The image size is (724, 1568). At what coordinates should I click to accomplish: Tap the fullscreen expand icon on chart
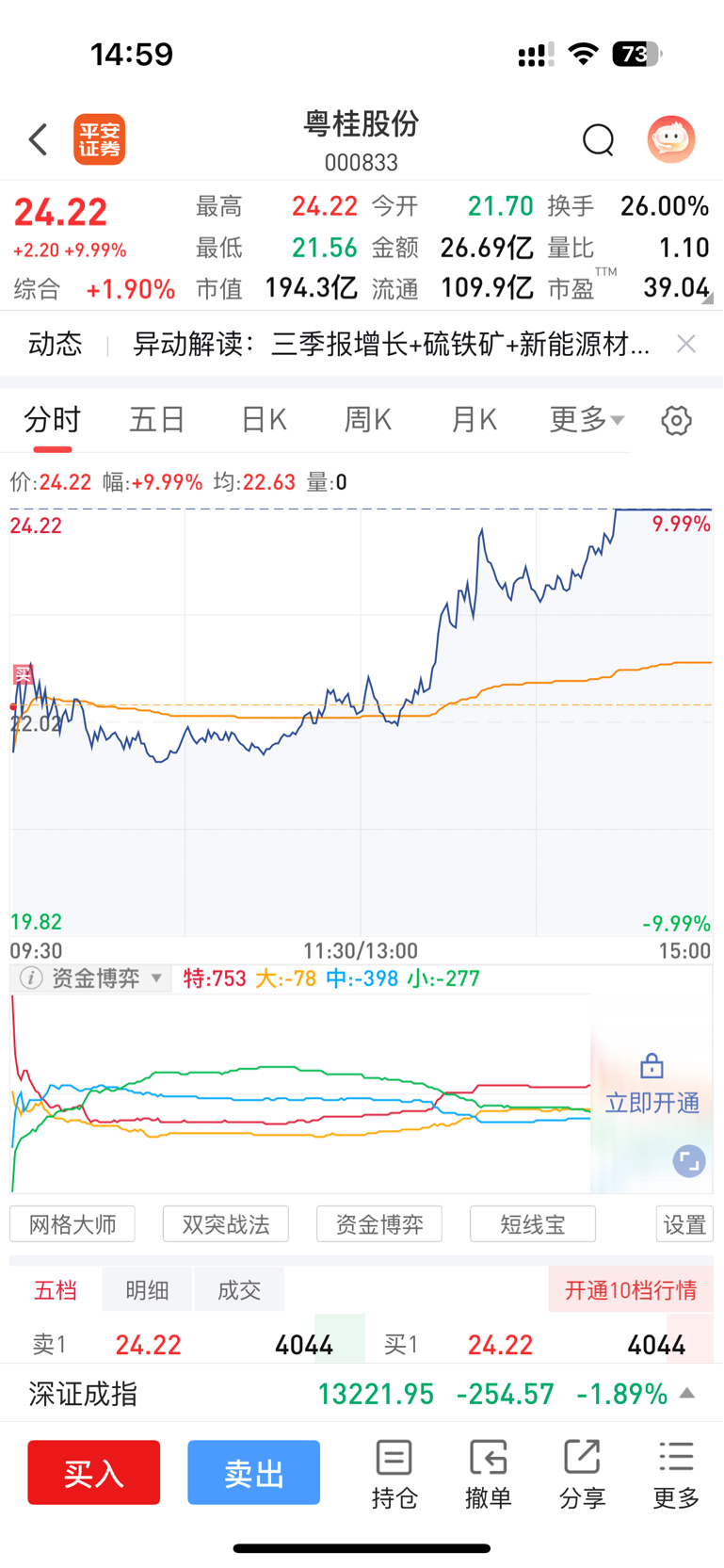(689, 1161)
